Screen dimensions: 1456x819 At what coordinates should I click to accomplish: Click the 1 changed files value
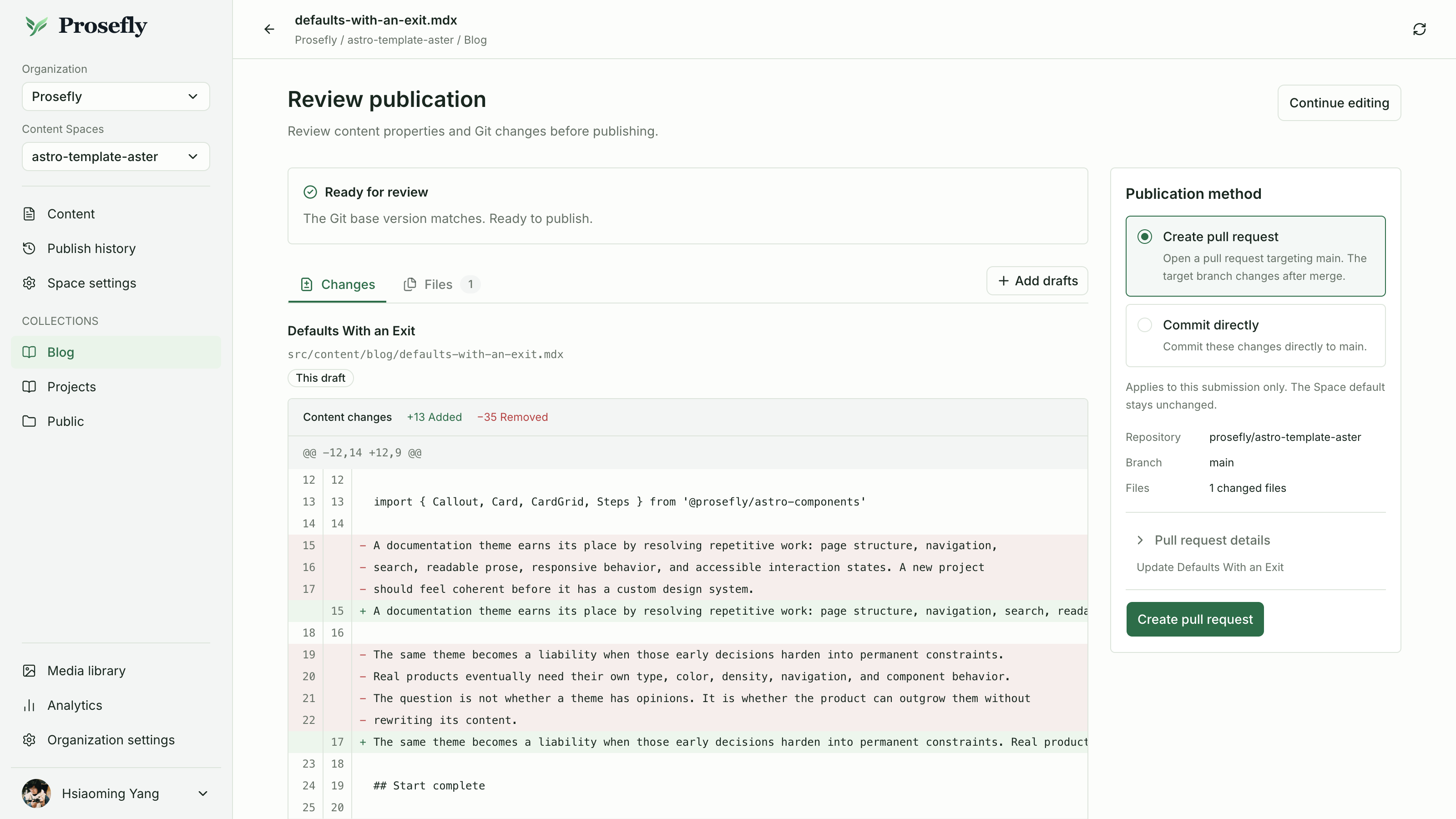pyautogui.click(x=1248, y=488)
